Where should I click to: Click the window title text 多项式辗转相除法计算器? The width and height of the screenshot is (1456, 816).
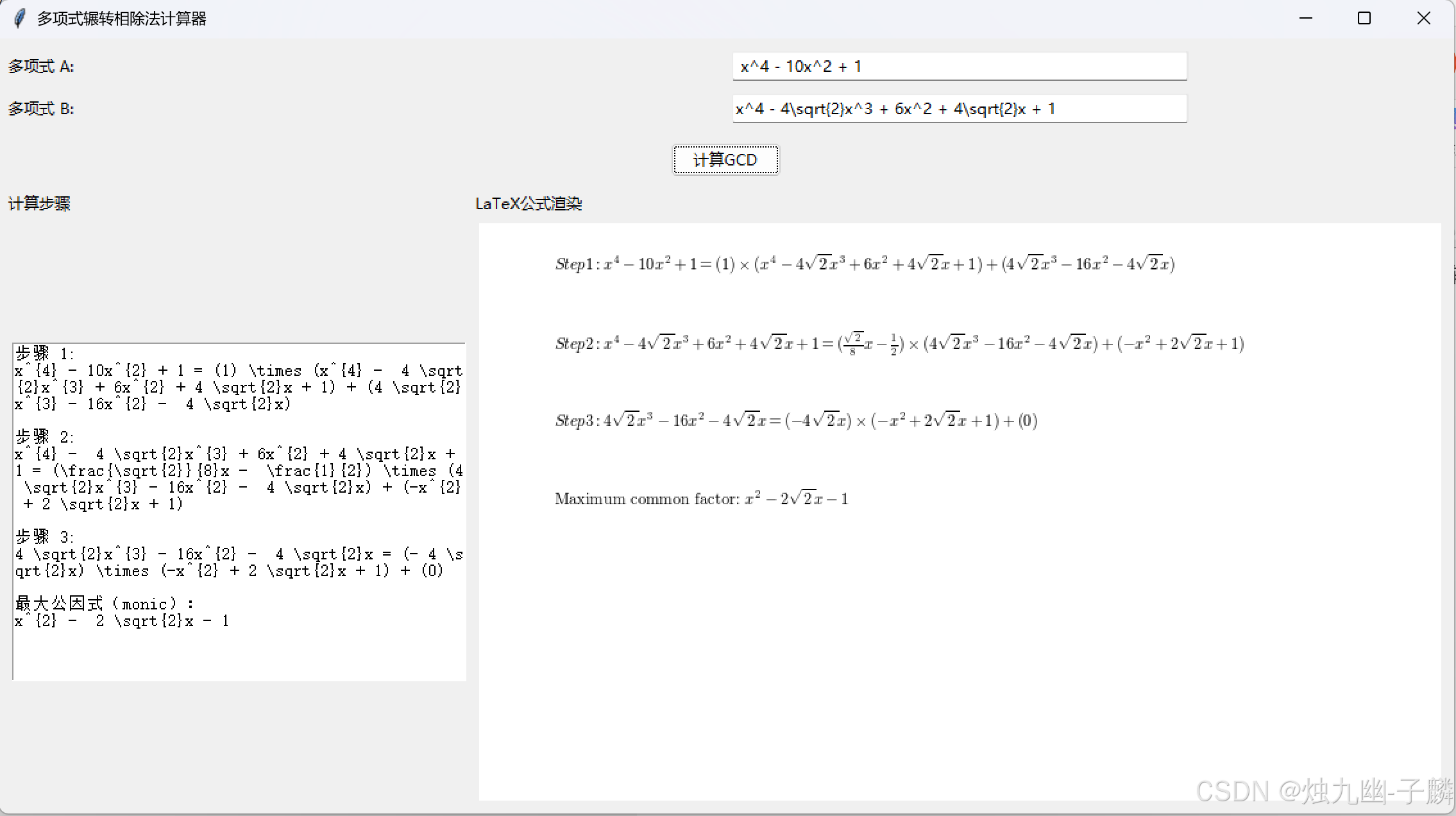pos(122,19)
